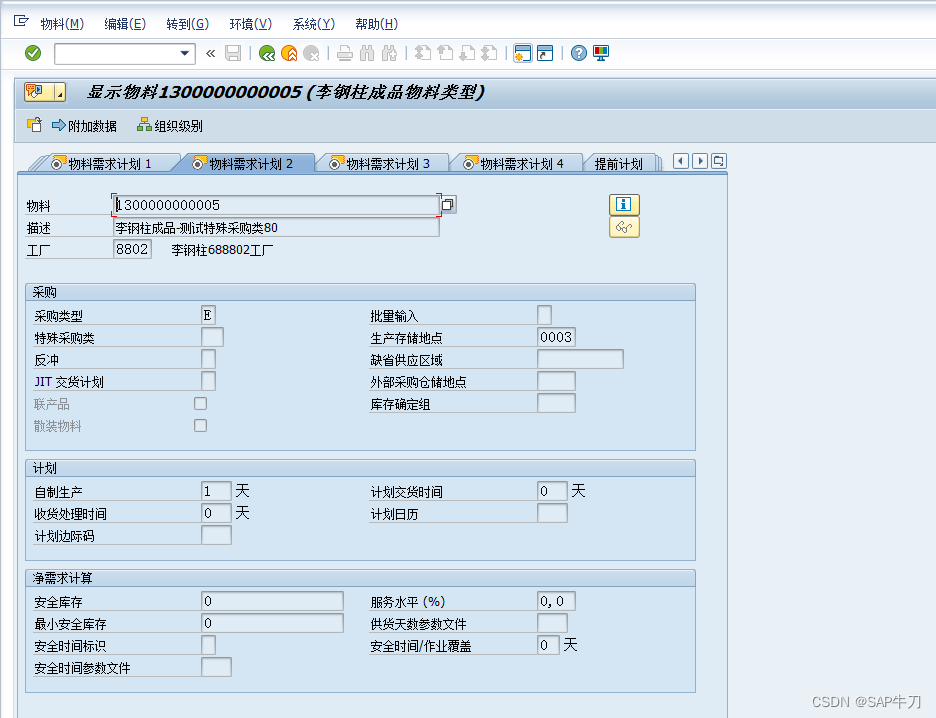This screenshot has width=936, height=718.
Task: Switch to the 提前计划 tab
Action: tap(618, 164)
